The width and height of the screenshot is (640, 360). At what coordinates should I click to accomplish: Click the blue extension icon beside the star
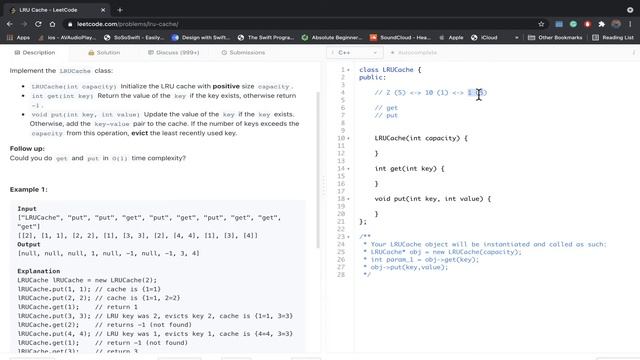pos(559,24)
